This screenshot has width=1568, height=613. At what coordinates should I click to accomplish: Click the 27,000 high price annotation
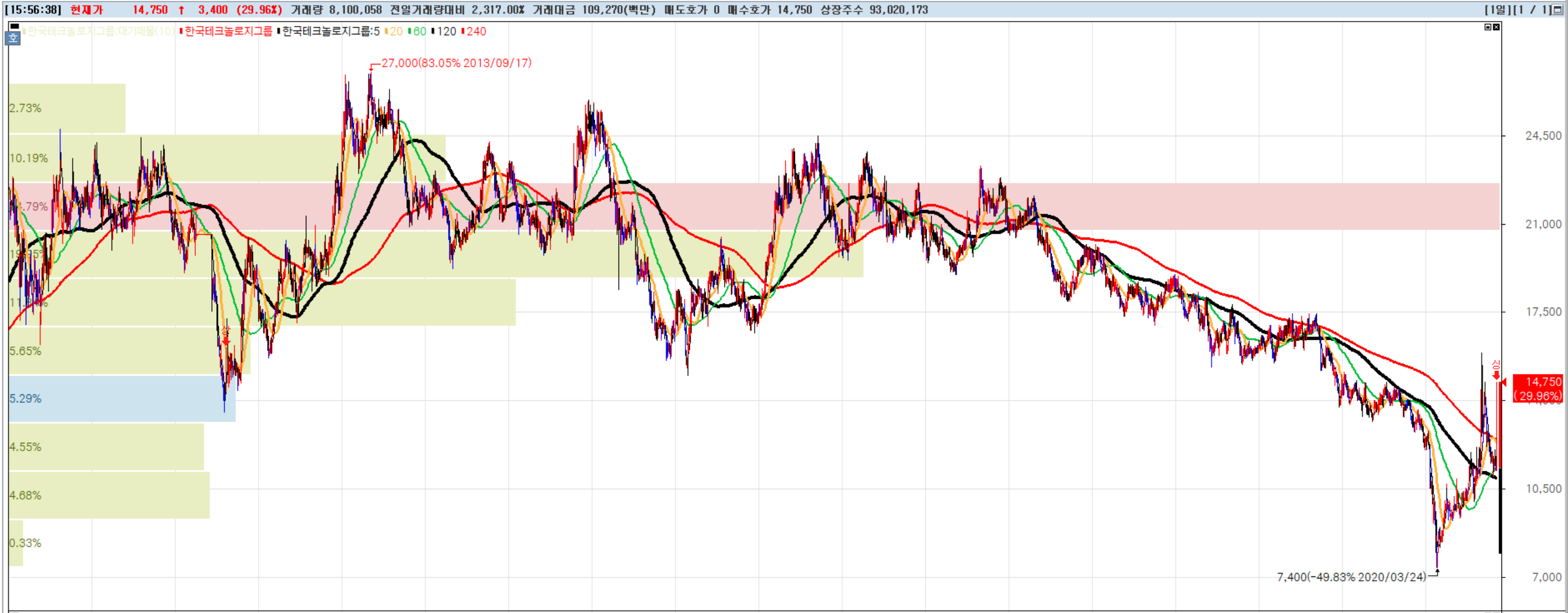click(x=455, y=63)
